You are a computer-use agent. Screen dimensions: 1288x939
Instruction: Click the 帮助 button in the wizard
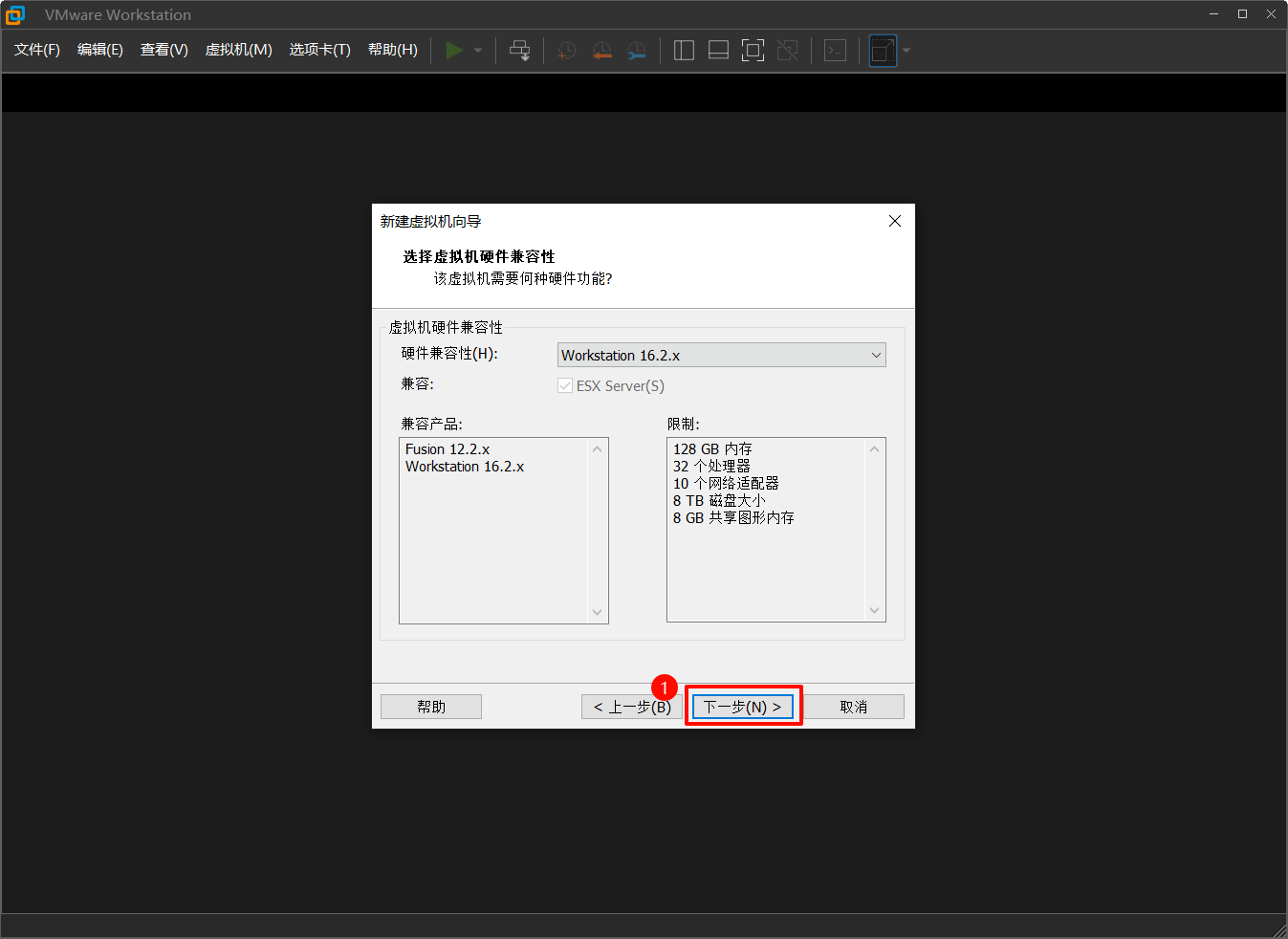431,707
